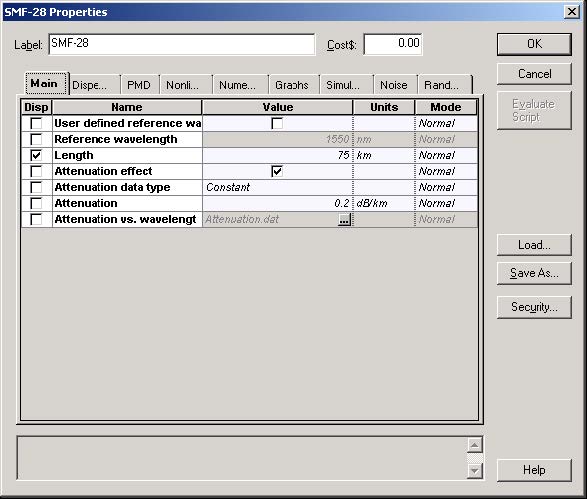The width and height of the screenshot is (587, 499).
Task: Open the Load... dialog button
Action: pos(534,245)
